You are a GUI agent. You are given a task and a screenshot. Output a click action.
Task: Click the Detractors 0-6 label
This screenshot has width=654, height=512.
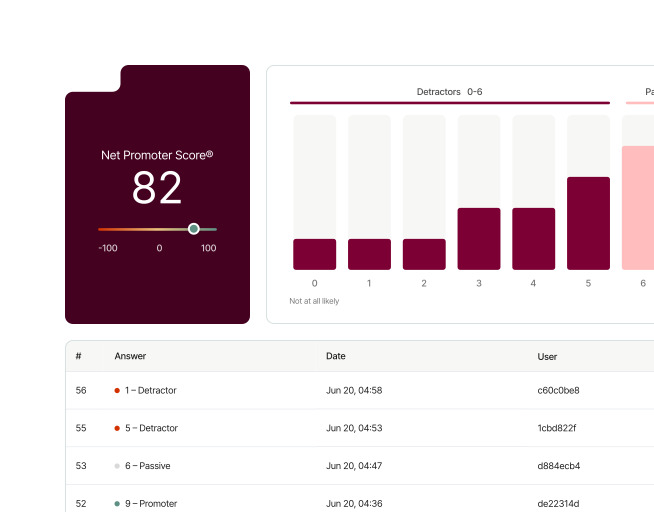(449, 92)
